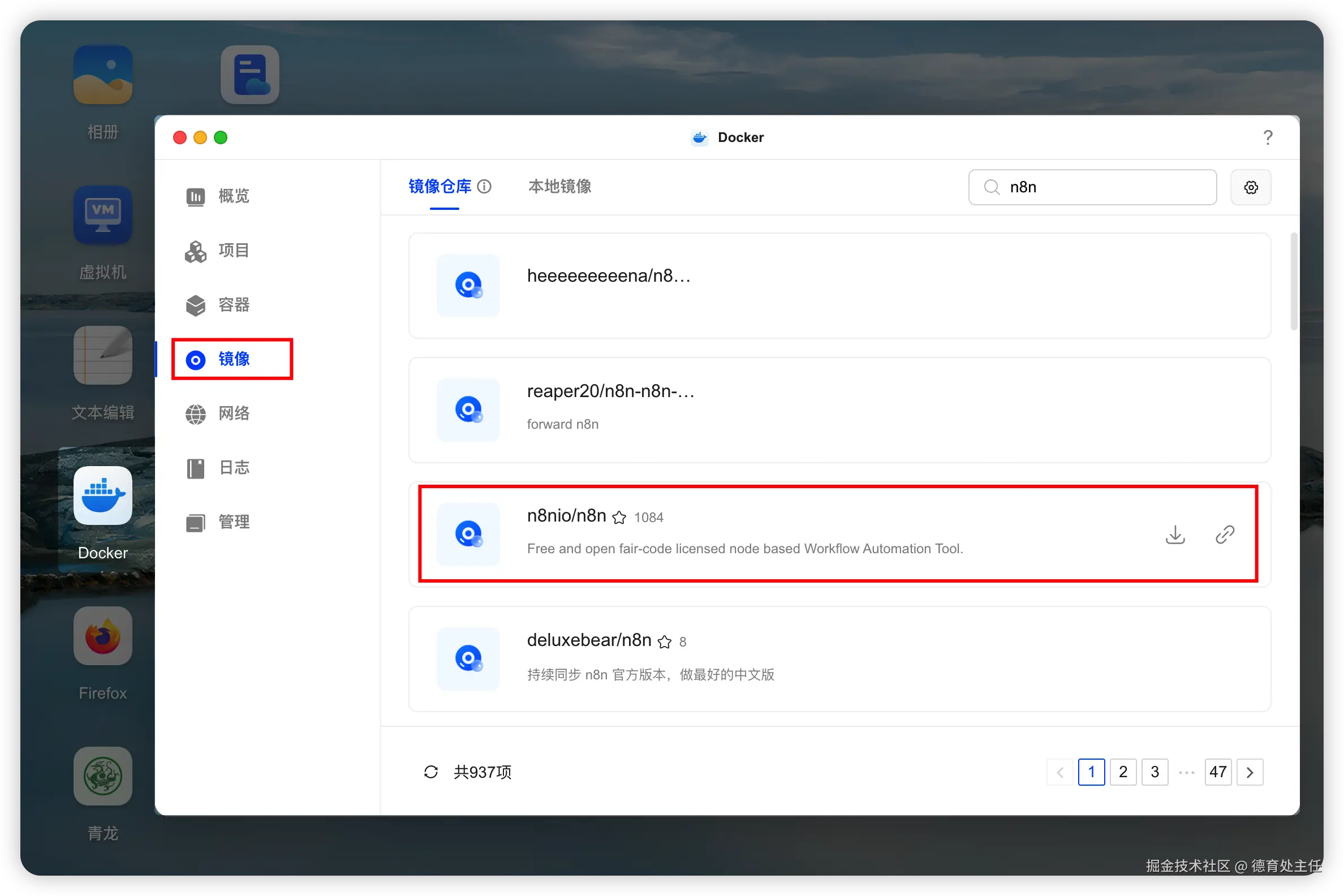1344x896 pixels.
Task: Star the deluxebear/n8n image
Action: (664, 641)
